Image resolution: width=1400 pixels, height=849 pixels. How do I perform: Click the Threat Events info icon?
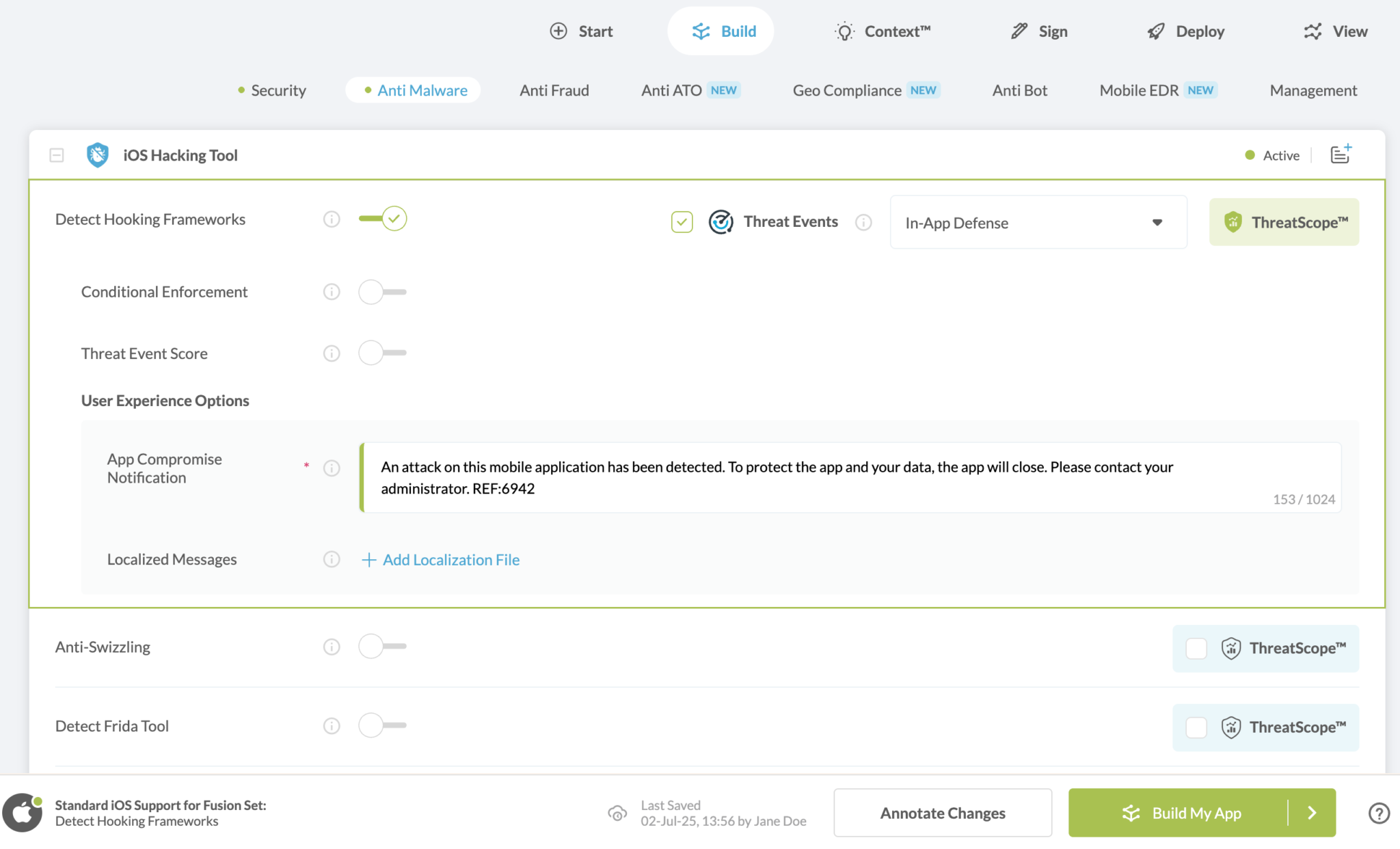(863, 222)
